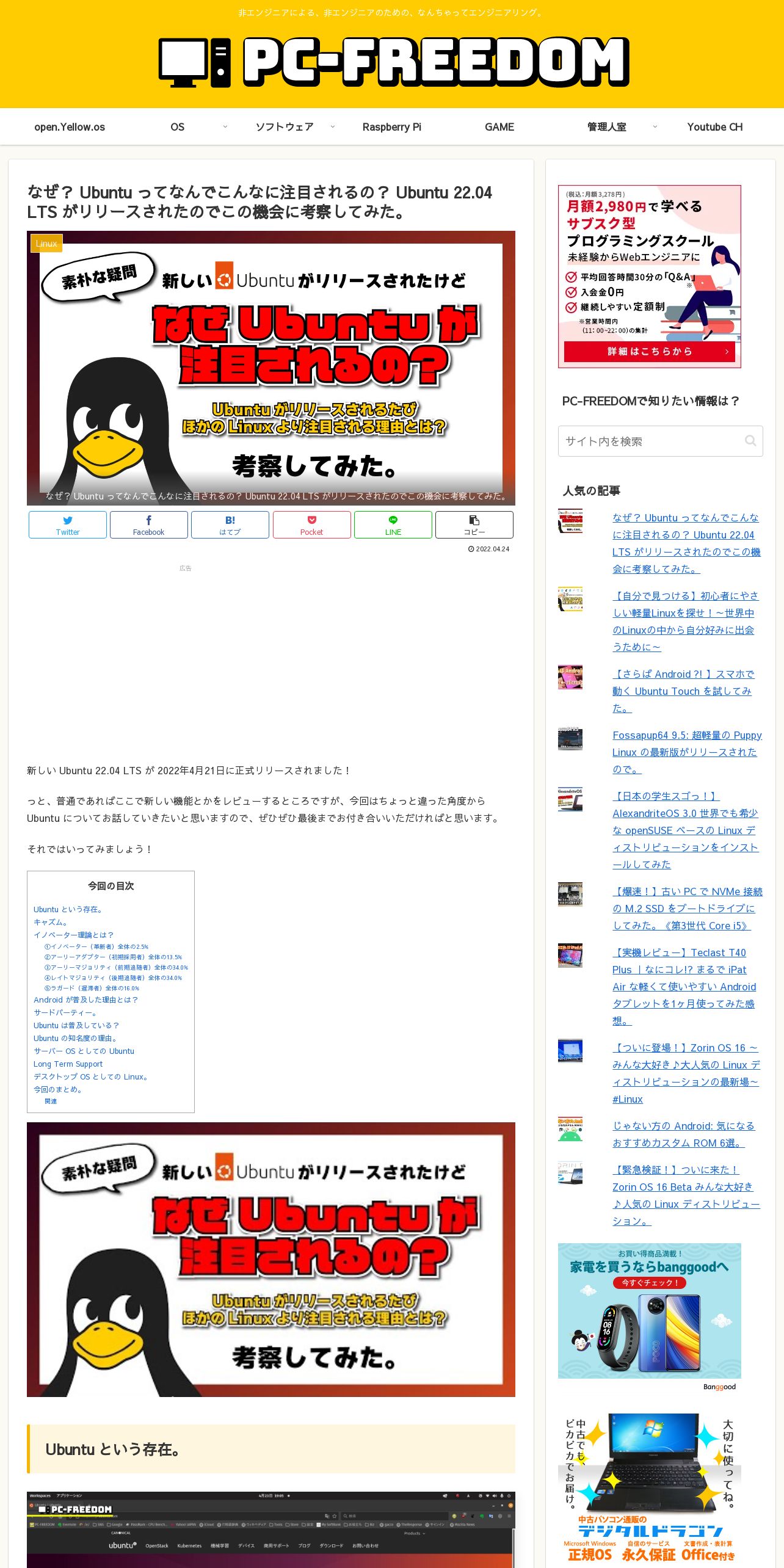Viewport: 784px width, 1568px height.
Task: Jump to 関連 in table of contents
Action: coord(51,1101)
